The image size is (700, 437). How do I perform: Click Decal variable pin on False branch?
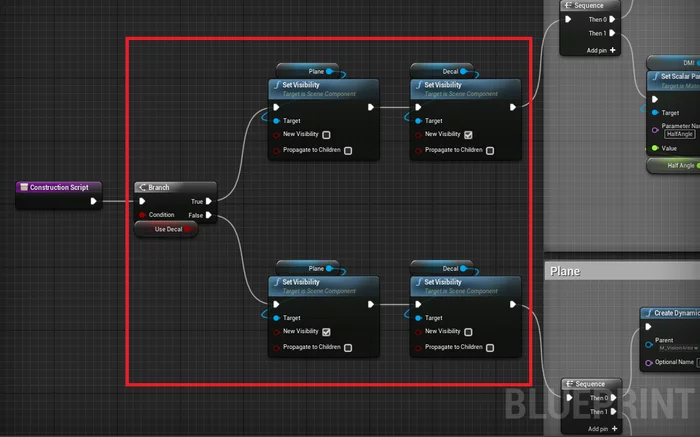pyautogui.click(x=463, y=268)
